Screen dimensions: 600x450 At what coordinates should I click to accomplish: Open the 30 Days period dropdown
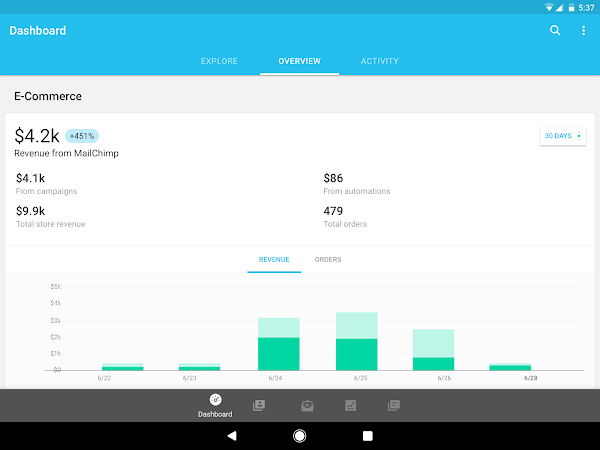pyautogui.click(x=563, y=136)
